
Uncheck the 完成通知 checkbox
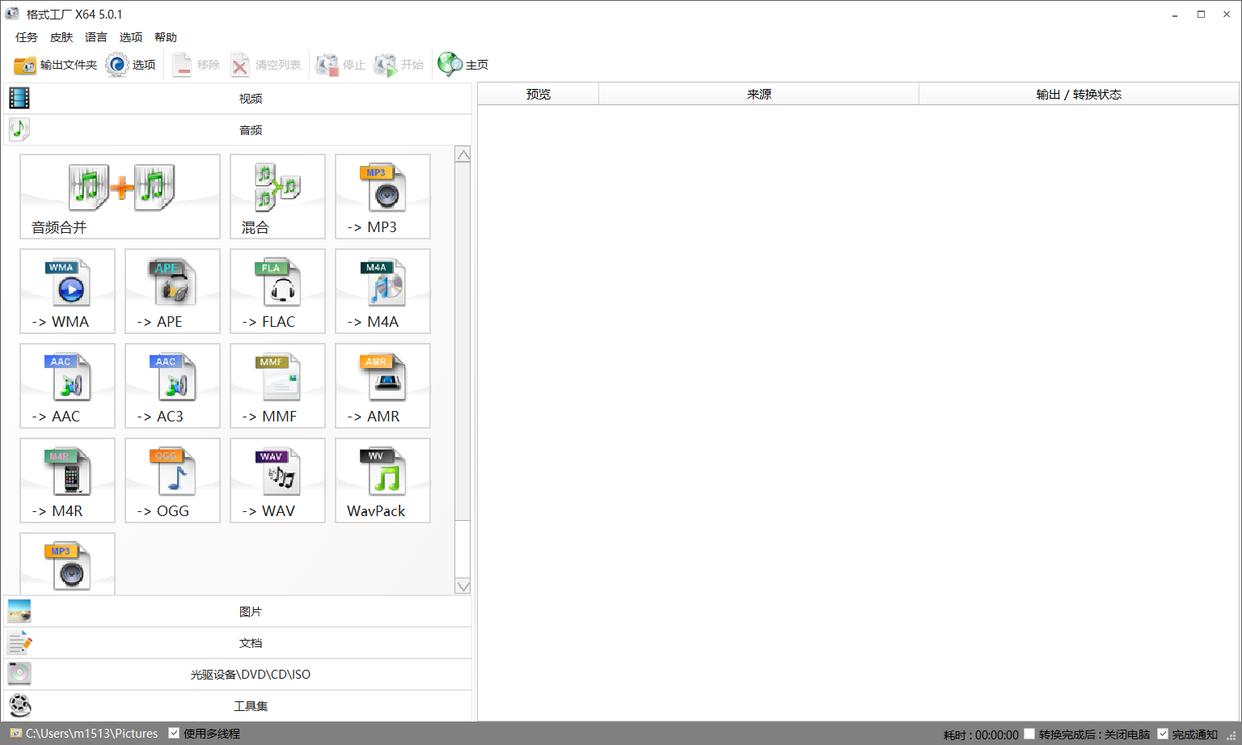[1162, 734]
